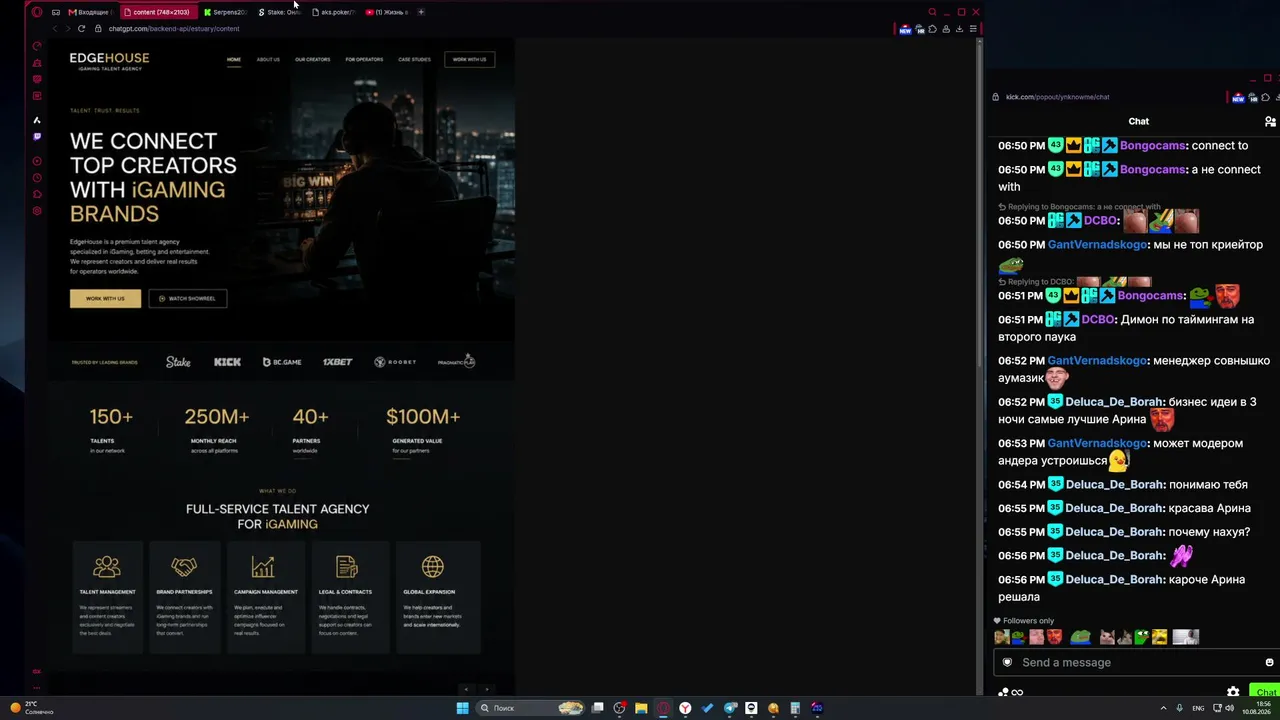Open ABOUT US in EdgeHouse navigation
Screen dimensions: 1280x720
pos(268,60)
